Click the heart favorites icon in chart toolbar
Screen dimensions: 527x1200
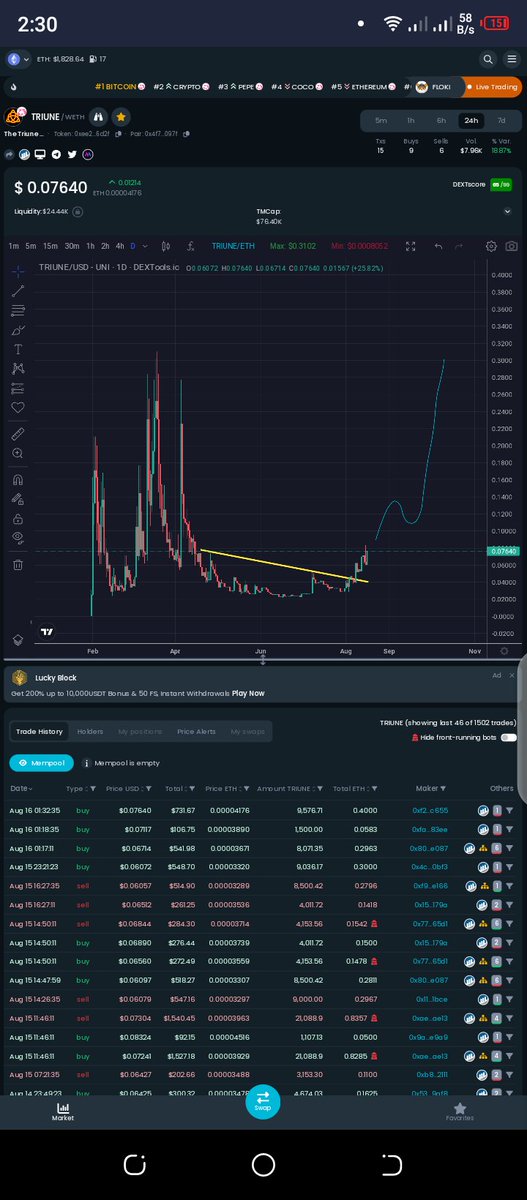coord(18,408)
